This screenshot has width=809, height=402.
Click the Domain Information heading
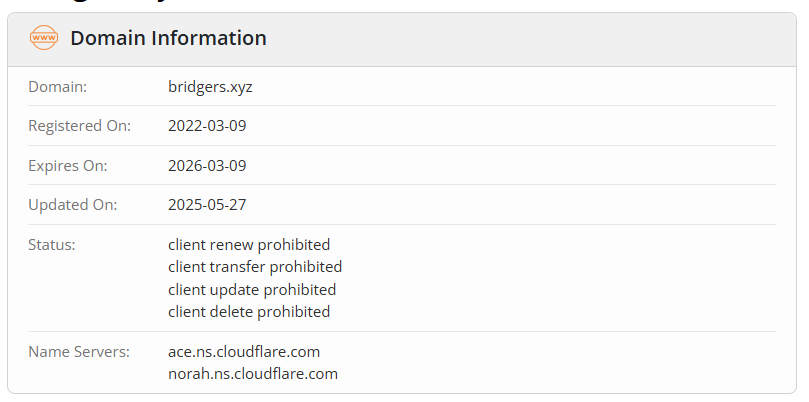pos(168,39)
